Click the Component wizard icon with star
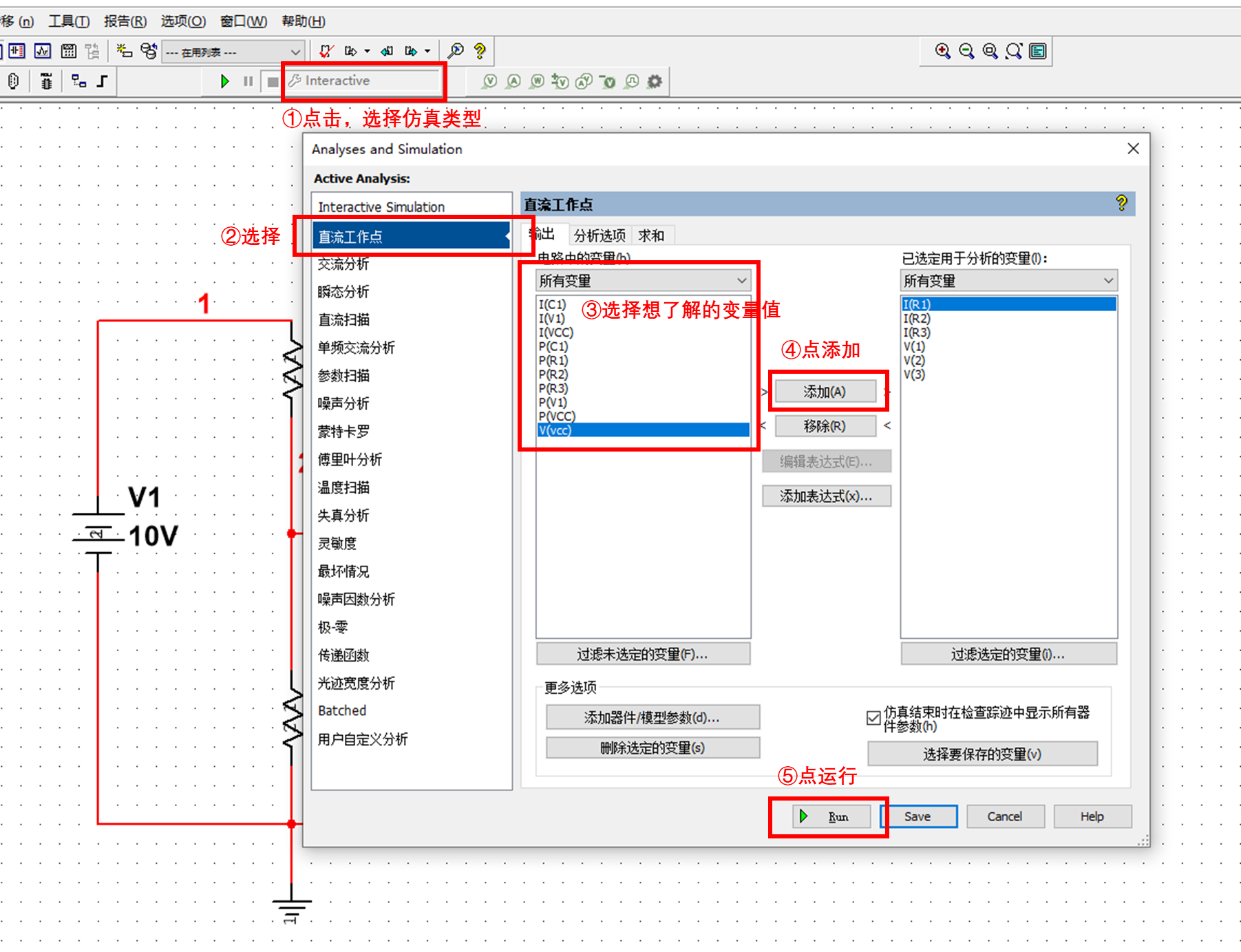 click(124, 51)
